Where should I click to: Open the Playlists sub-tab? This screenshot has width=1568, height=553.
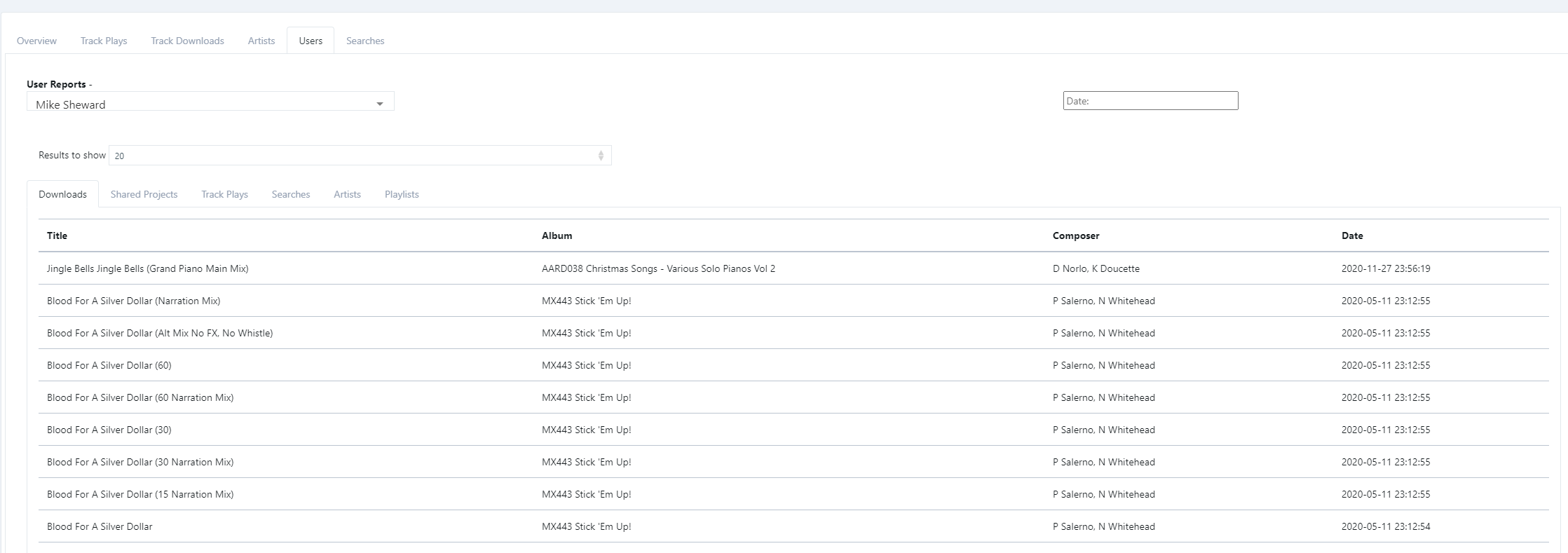[401, 194]
